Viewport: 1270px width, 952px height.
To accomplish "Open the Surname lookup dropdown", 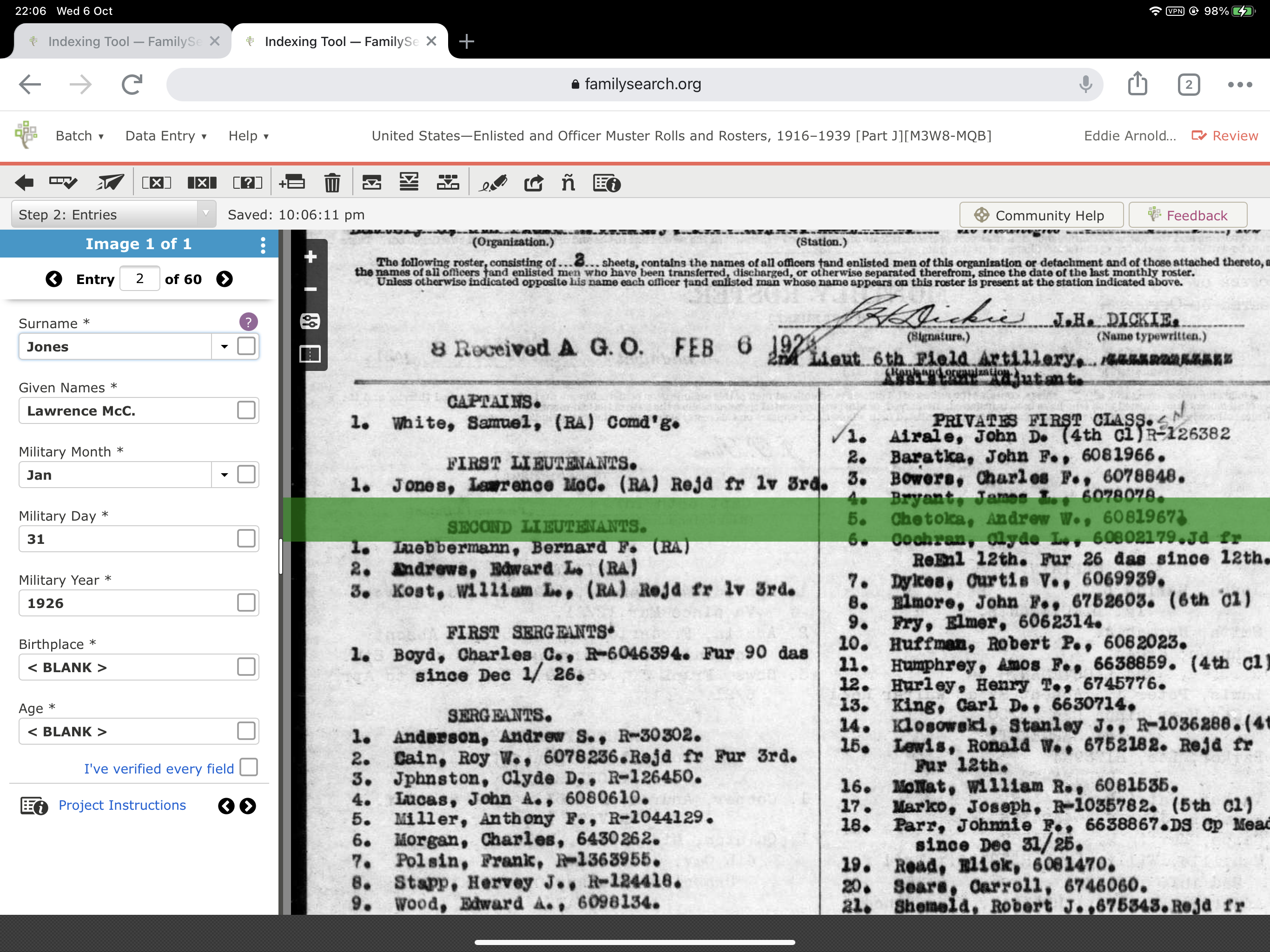I will coord(224,346).
